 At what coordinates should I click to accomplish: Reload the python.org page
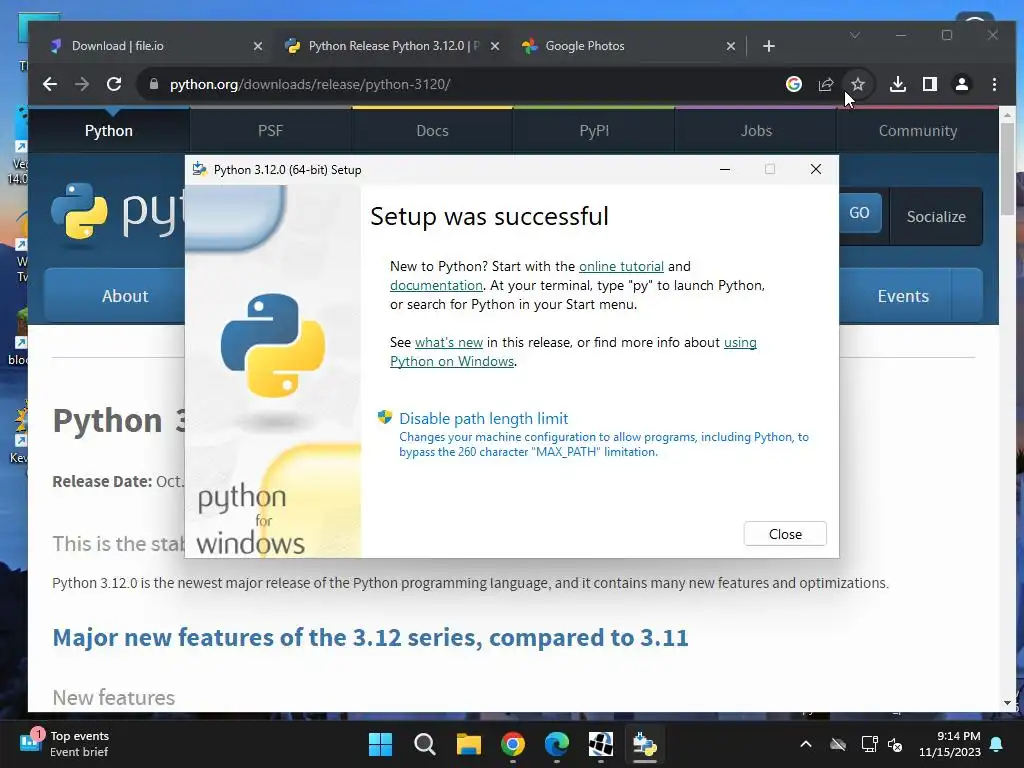click(x=114, y=84)
